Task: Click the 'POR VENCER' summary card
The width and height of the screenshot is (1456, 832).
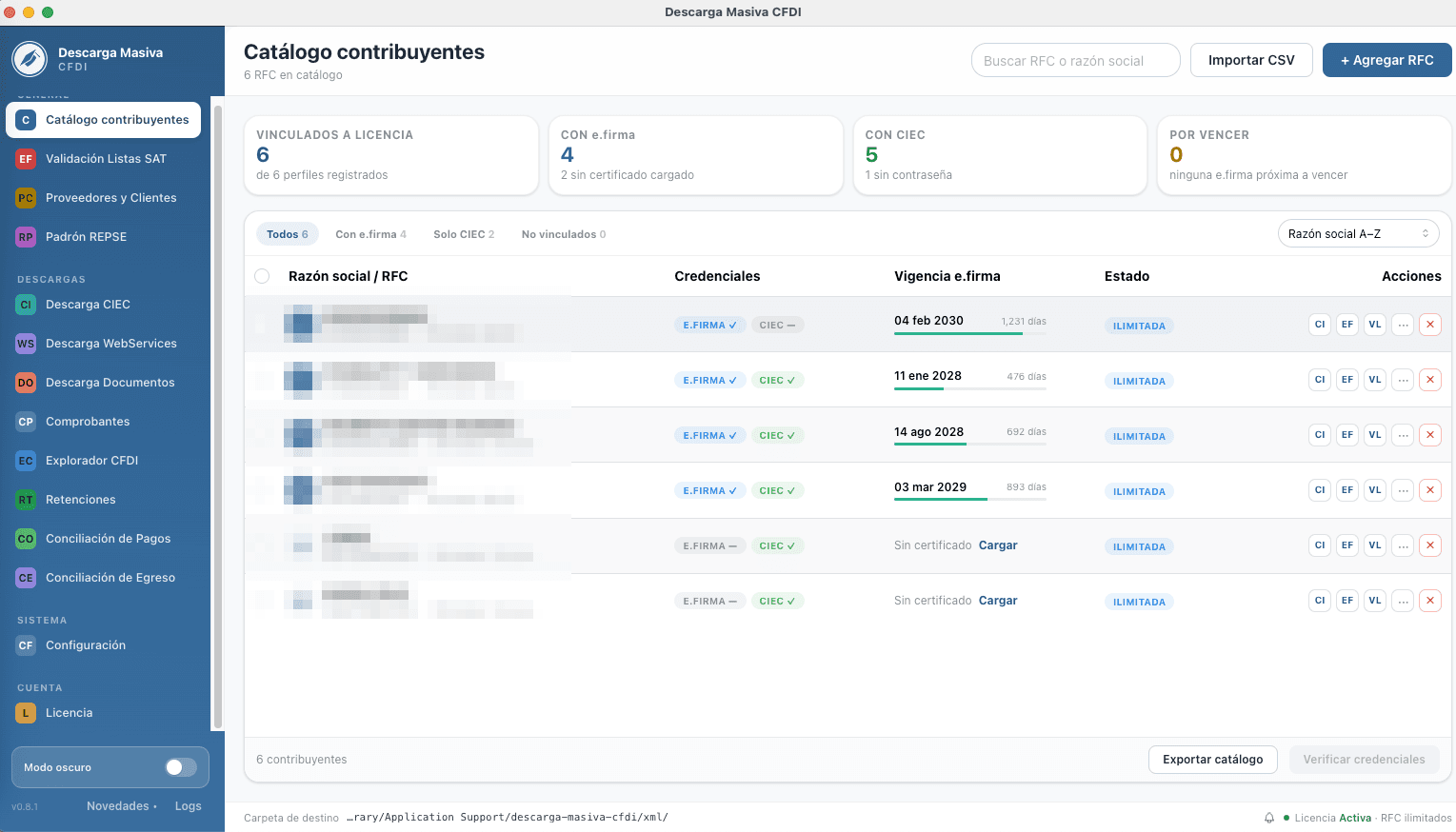Action: point(1304,155)
